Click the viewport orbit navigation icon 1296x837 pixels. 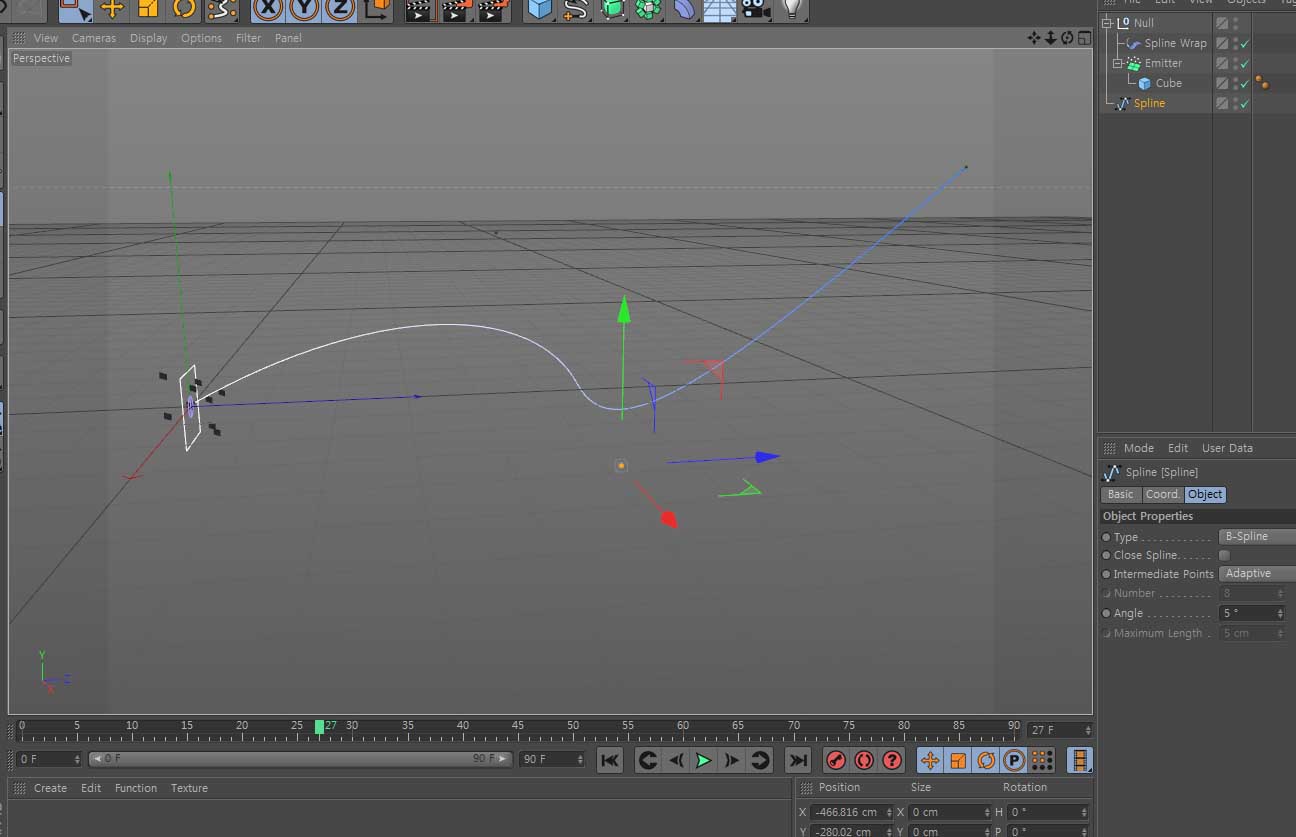tap(1067, 38)
